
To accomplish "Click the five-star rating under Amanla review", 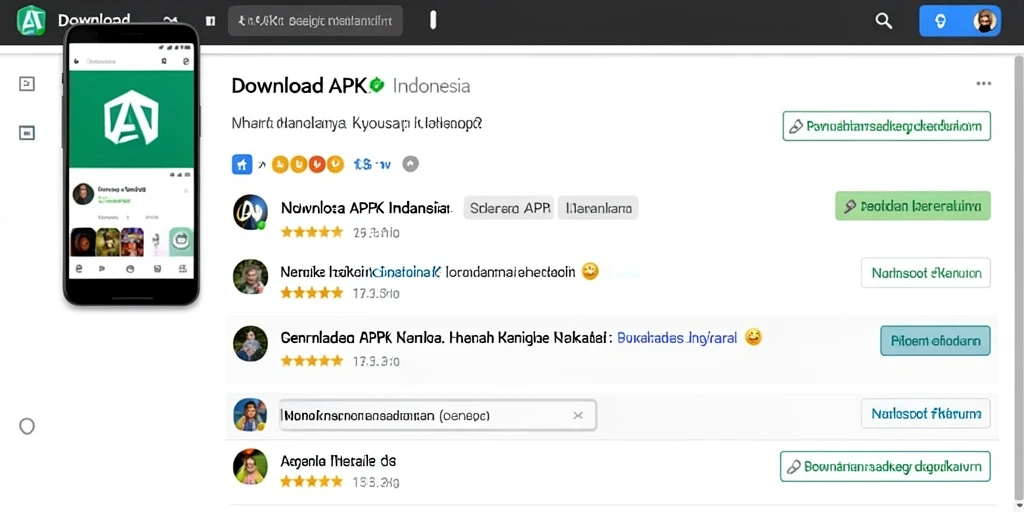I will (x=312, y=482).
